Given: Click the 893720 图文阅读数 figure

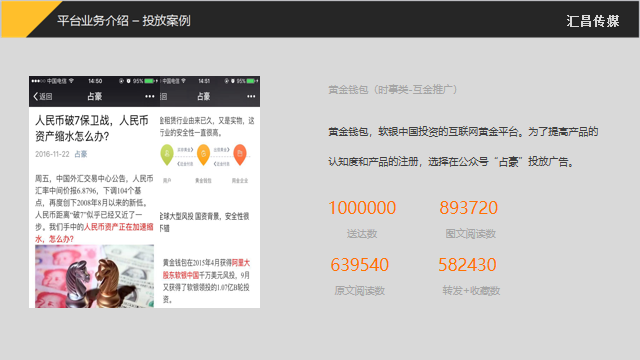Looking at the screenshot, I should point(469,208).
